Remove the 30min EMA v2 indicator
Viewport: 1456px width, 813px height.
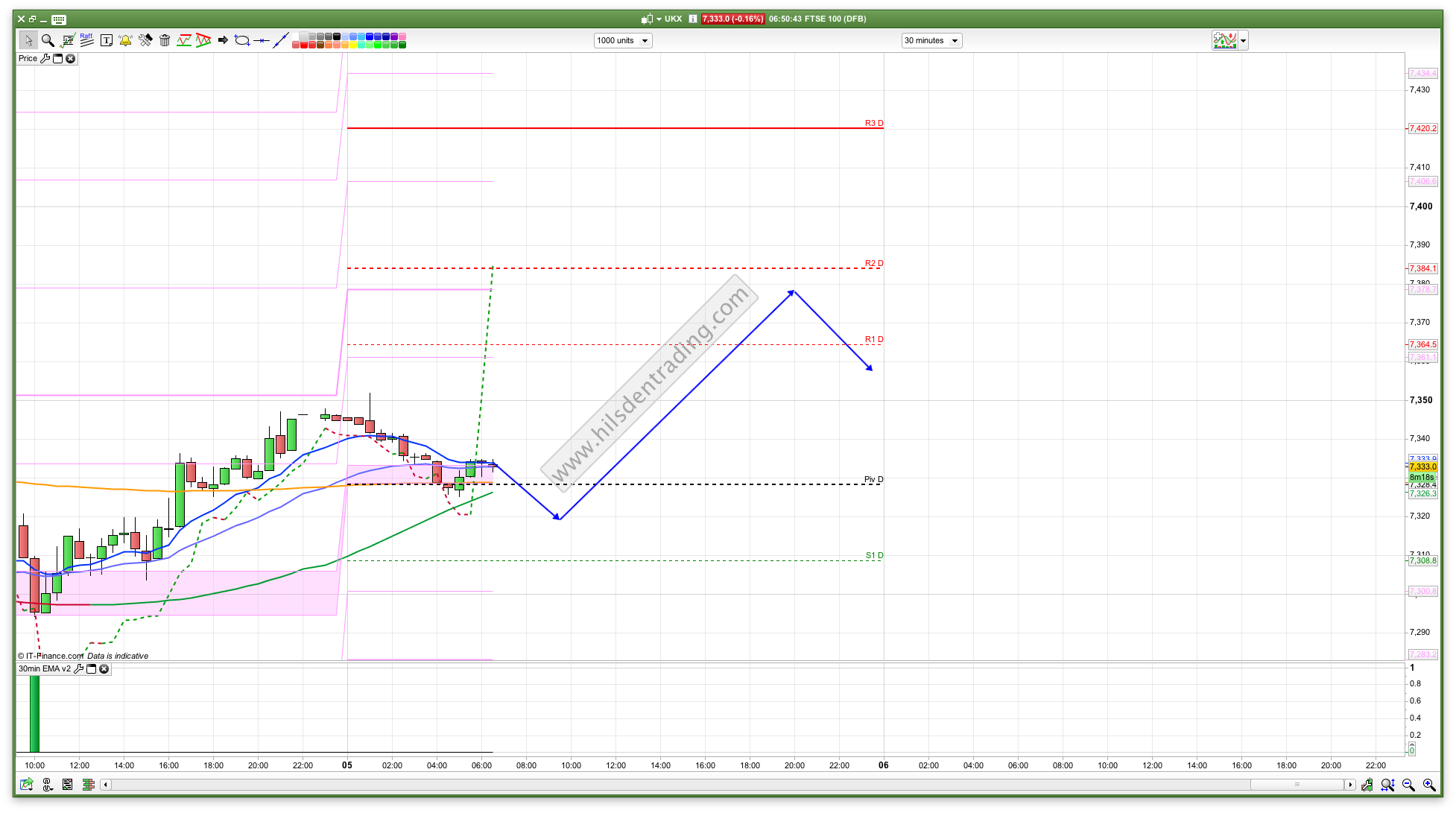(x=104, y=668)
